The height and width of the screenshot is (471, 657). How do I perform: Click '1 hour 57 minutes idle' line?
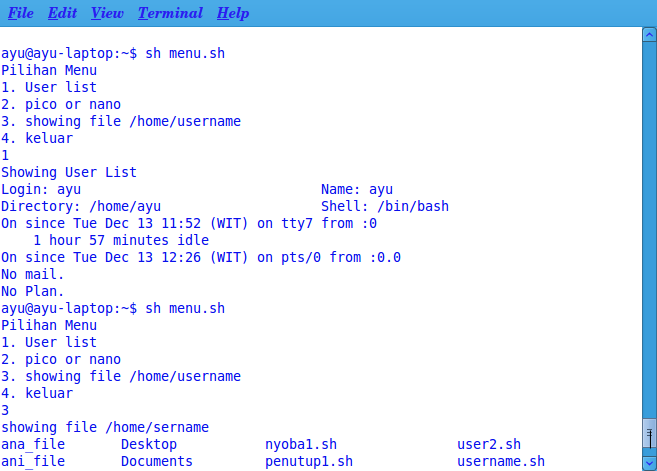121,241
